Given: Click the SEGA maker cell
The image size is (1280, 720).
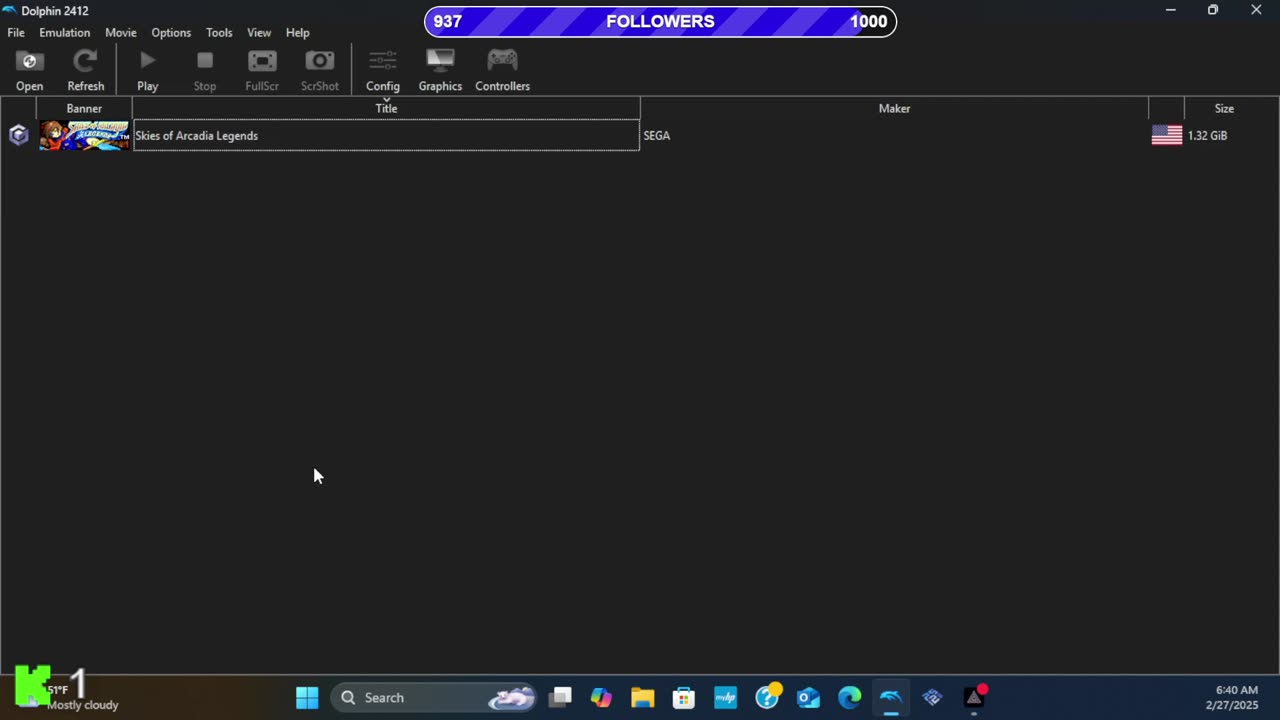Looking at the screenshot, I should 657,136.
